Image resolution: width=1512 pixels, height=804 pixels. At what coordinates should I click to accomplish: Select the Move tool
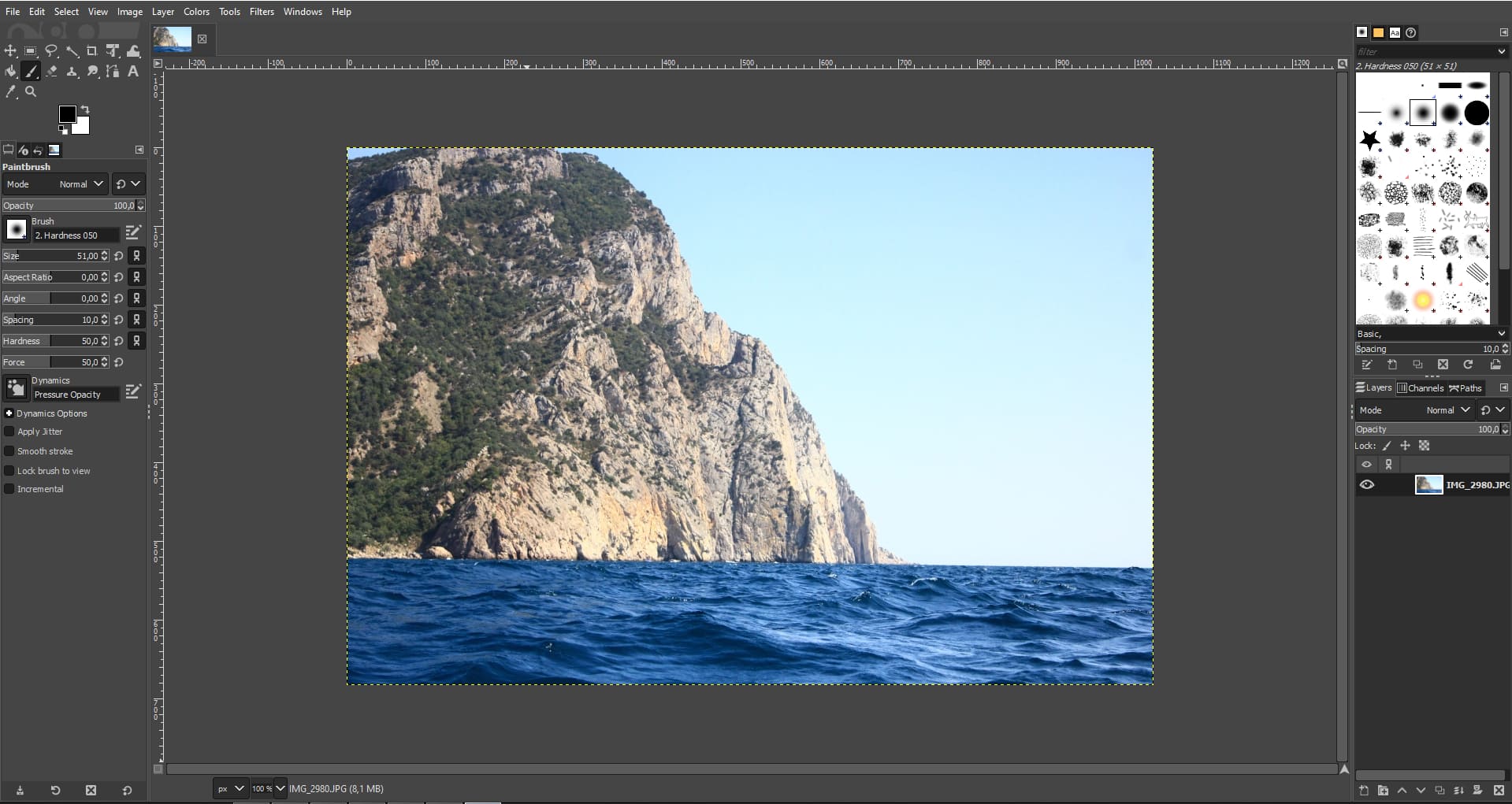pos(10,51)
